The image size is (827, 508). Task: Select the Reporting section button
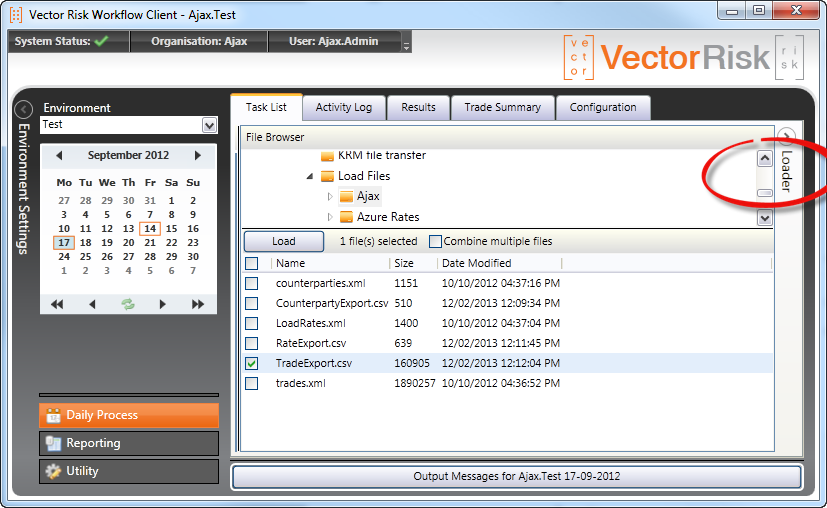pos(129,444)
